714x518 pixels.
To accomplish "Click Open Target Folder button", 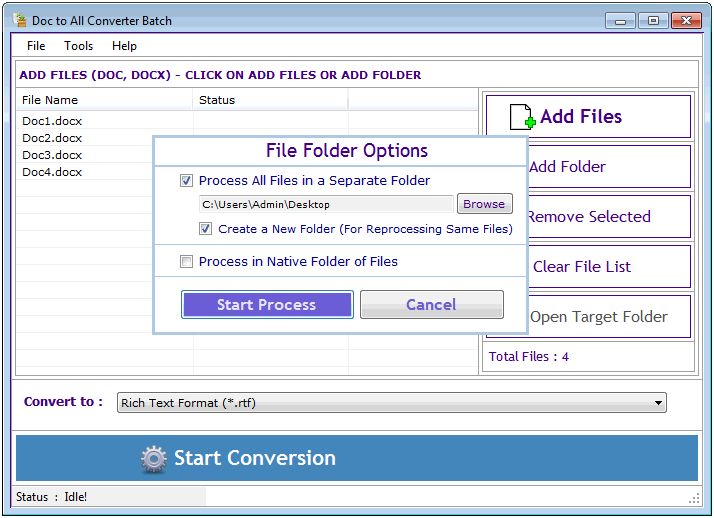I will click(x=609, y=317).
